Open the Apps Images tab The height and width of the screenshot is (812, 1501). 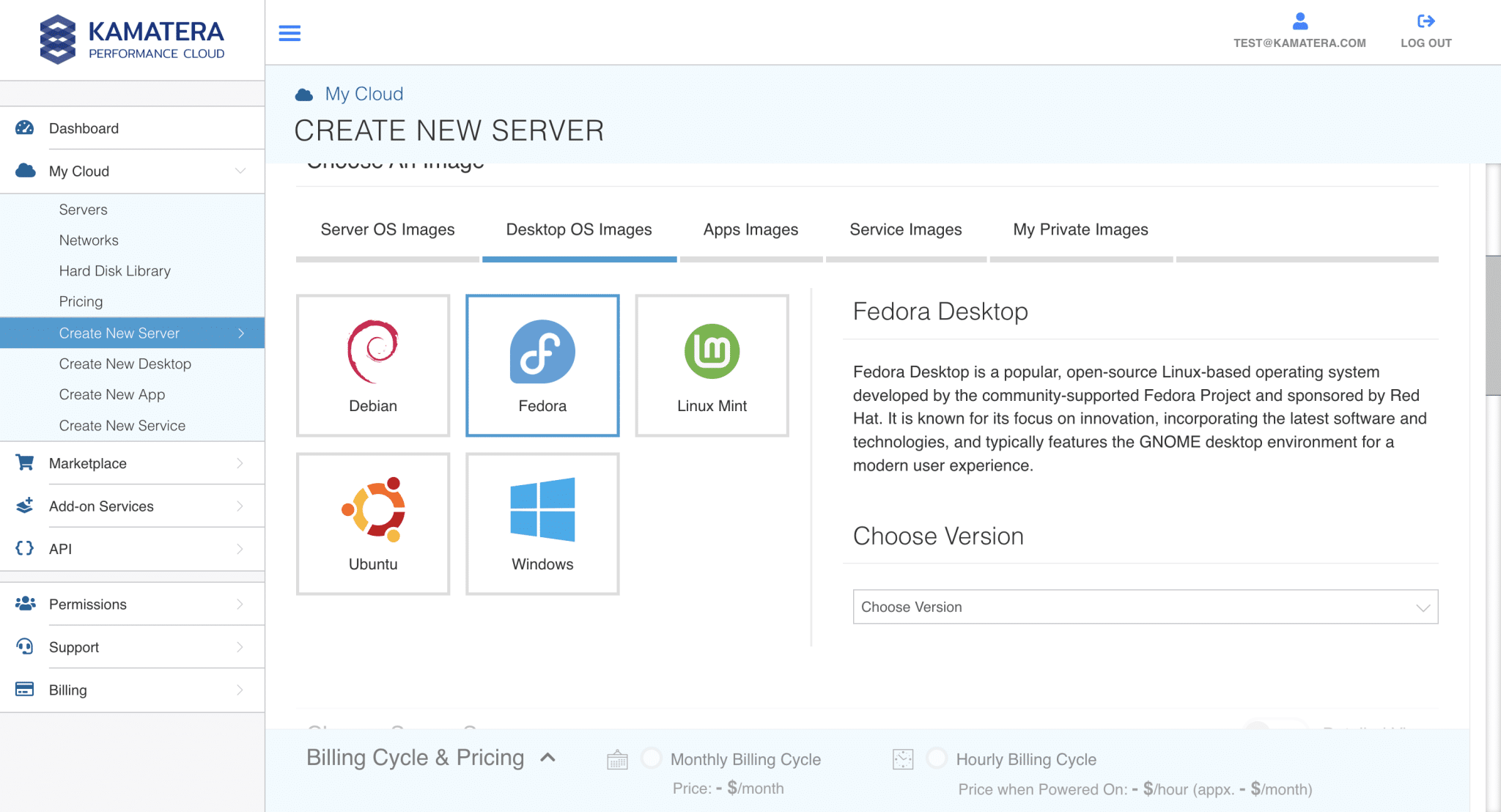[x=750, y=230]
